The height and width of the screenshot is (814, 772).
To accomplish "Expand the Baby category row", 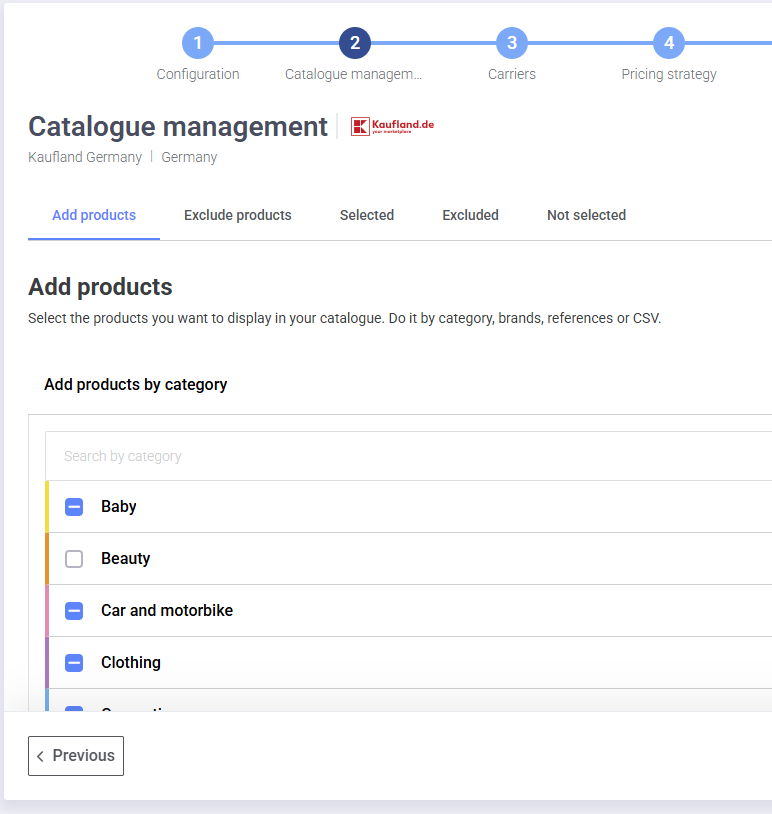I will click(400, 507).
